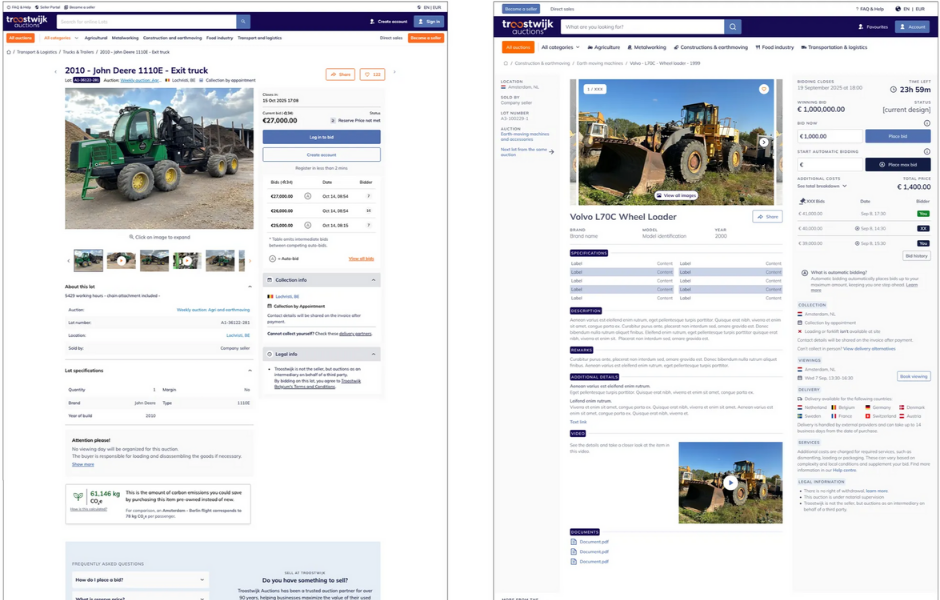Play the wheel loader video

pos(730,482)
